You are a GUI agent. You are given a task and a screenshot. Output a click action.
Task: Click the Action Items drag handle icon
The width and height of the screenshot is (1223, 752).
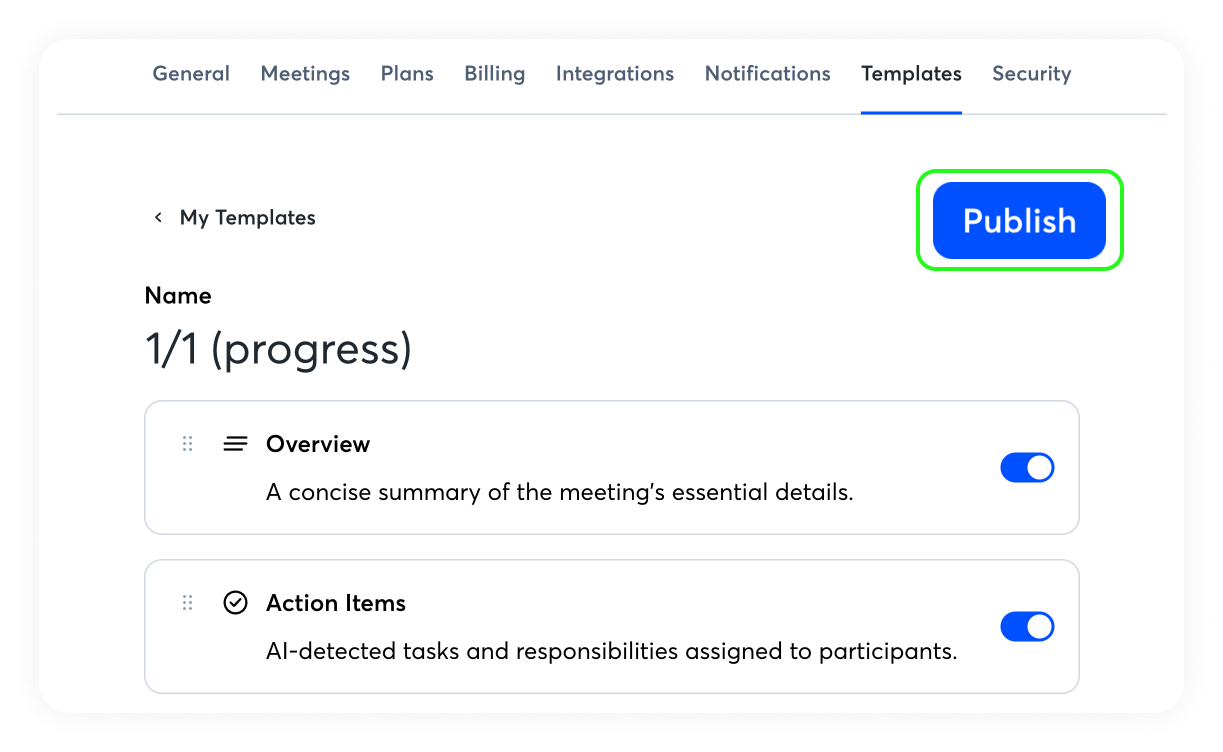(x=187, y=603)
